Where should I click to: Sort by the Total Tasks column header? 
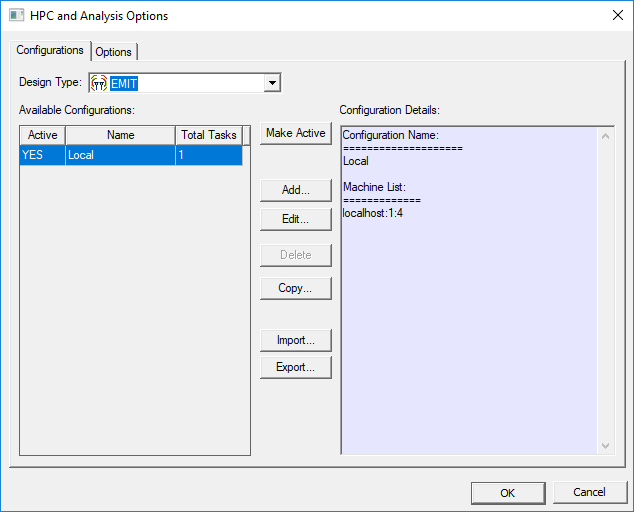pos(209,135)
